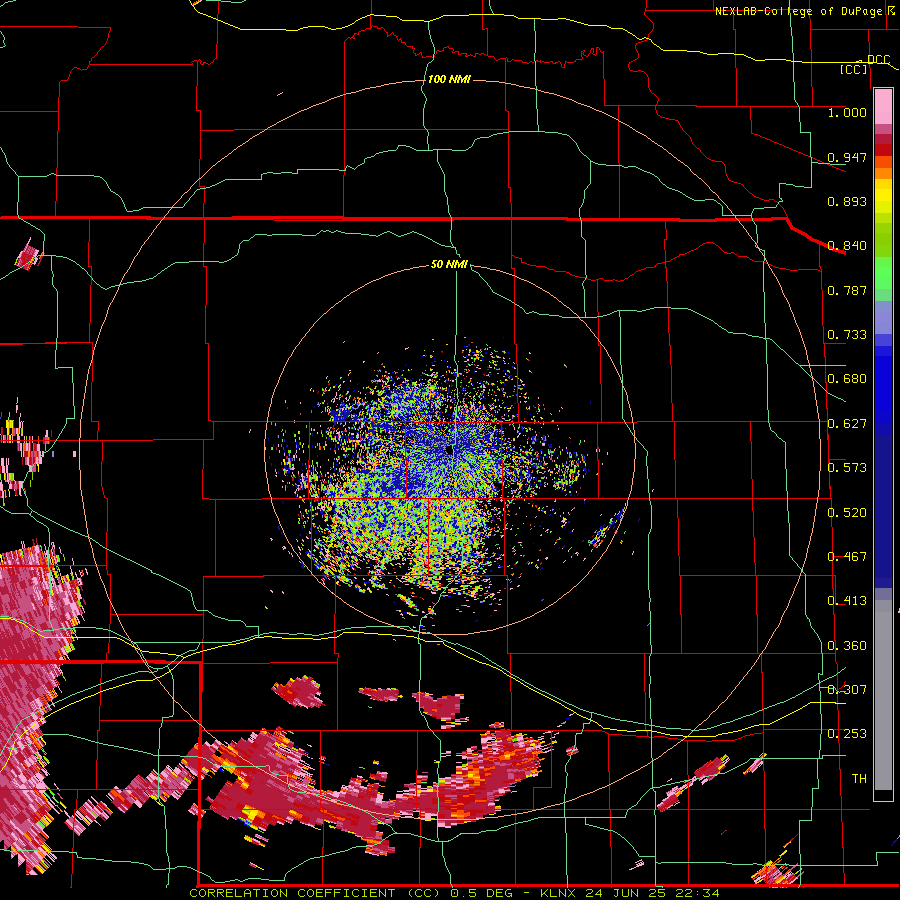Select the 0.253 legend value
This screenshot has height=900, width=900.
[x=847, y=734]
